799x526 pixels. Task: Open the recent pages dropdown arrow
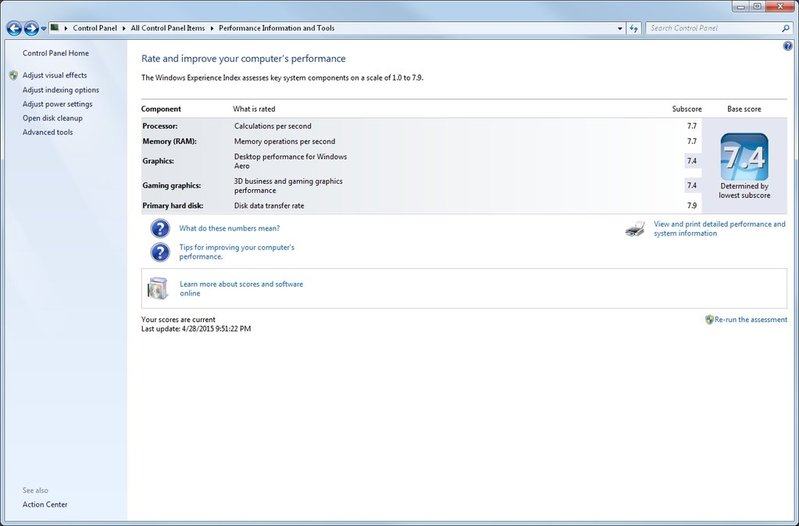coord(43,29)
